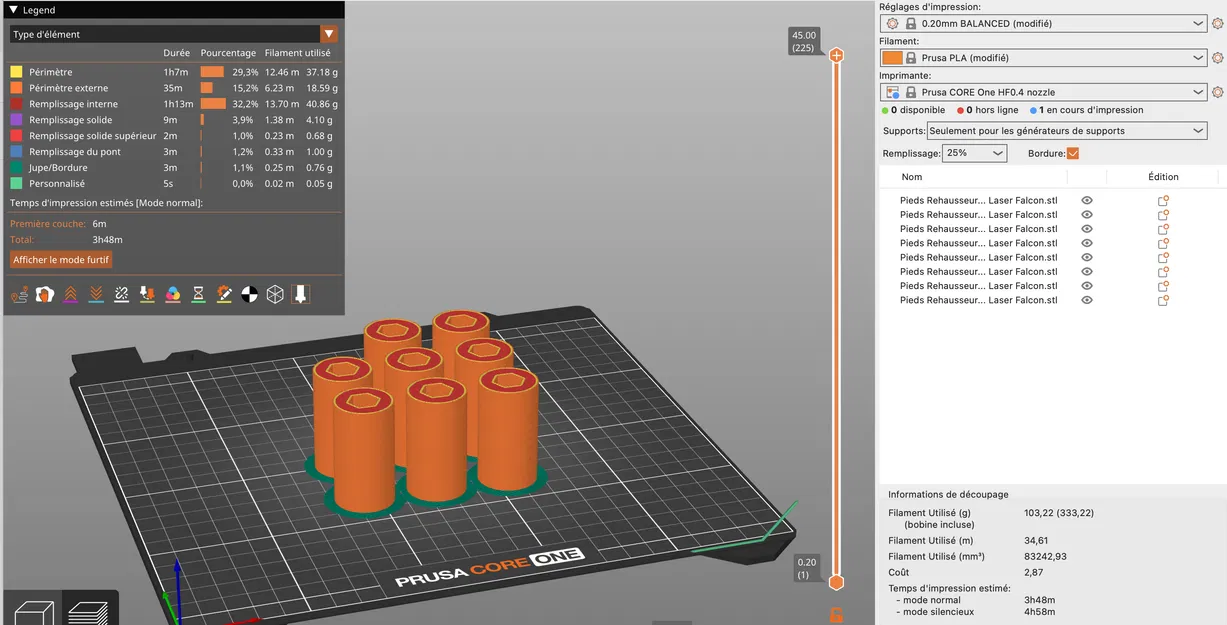The height and width of the screenshot is (625, 1227).
Task: Click edit icon of last Pieds Rehausseur object
Action: (x=1163, y=300)
